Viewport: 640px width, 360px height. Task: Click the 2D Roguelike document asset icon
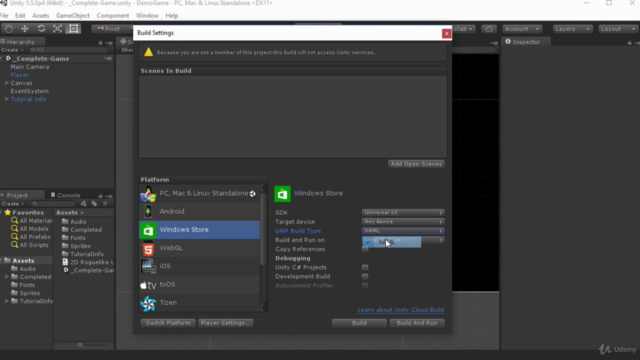(65, 262)
